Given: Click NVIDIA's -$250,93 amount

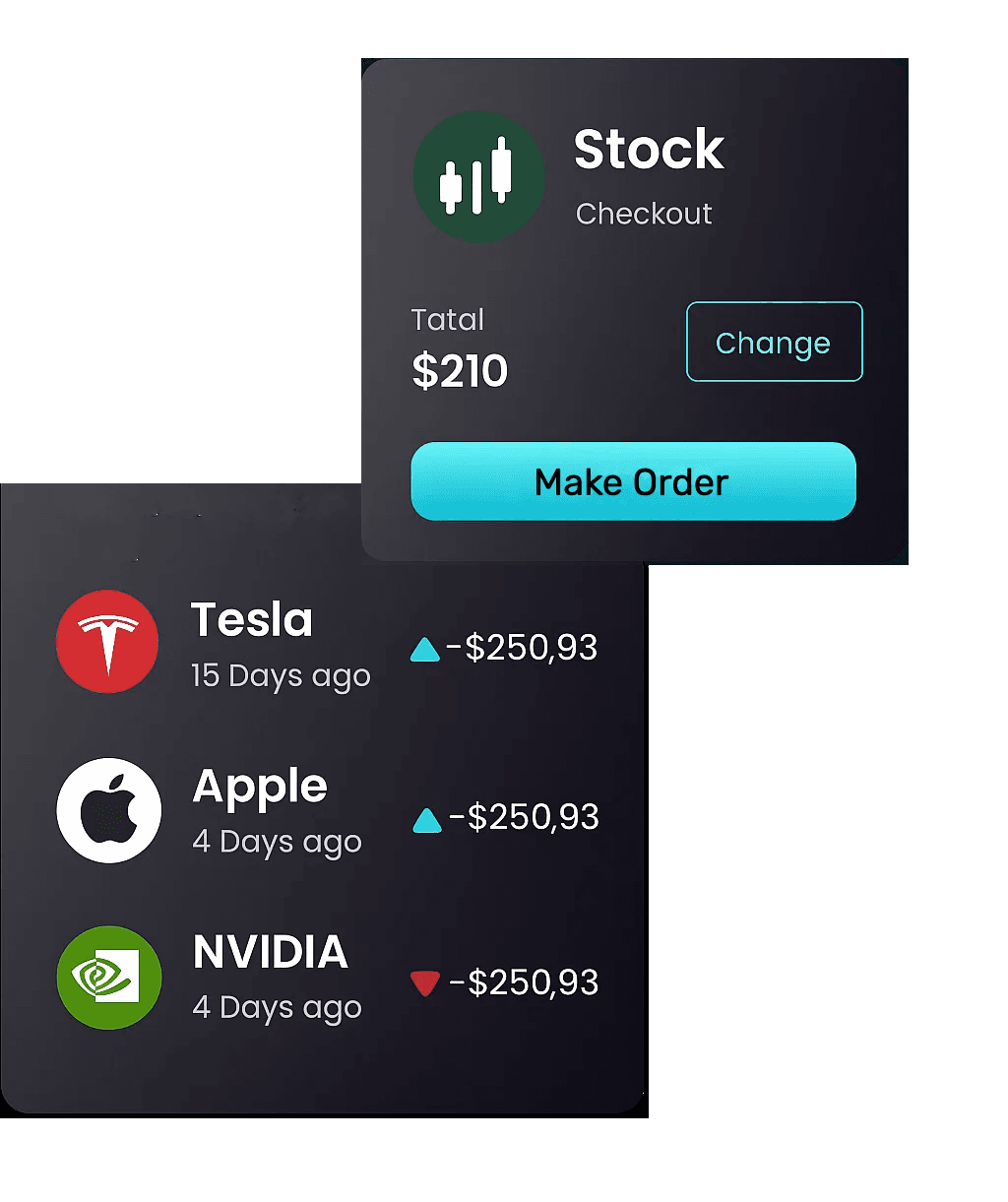Looking at the screenshot, I should pyautogui.click(x=524, y=982).
